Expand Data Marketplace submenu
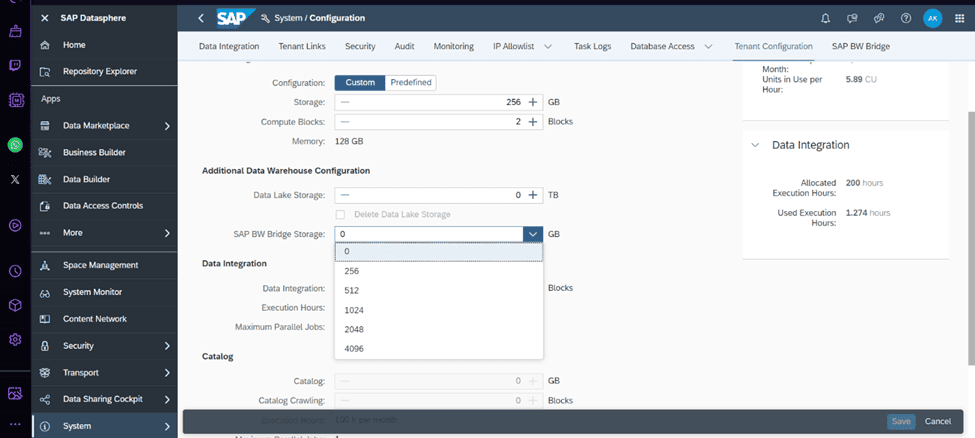The width and height of the screenshot is (975, 438). tap(167, 126)
